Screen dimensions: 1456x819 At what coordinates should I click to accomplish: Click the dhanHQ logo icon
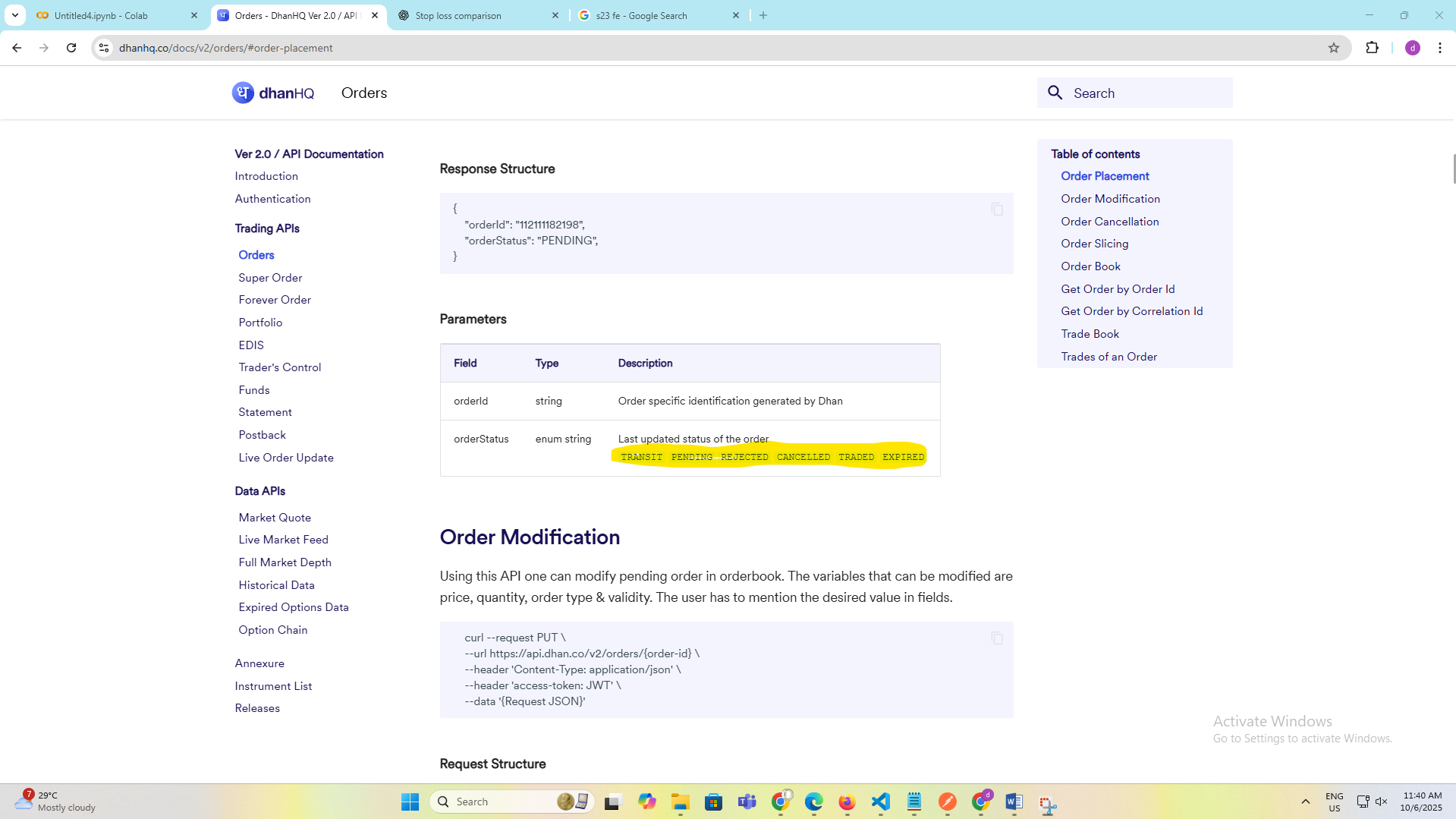pyautogui.click(x=243, y=93)
